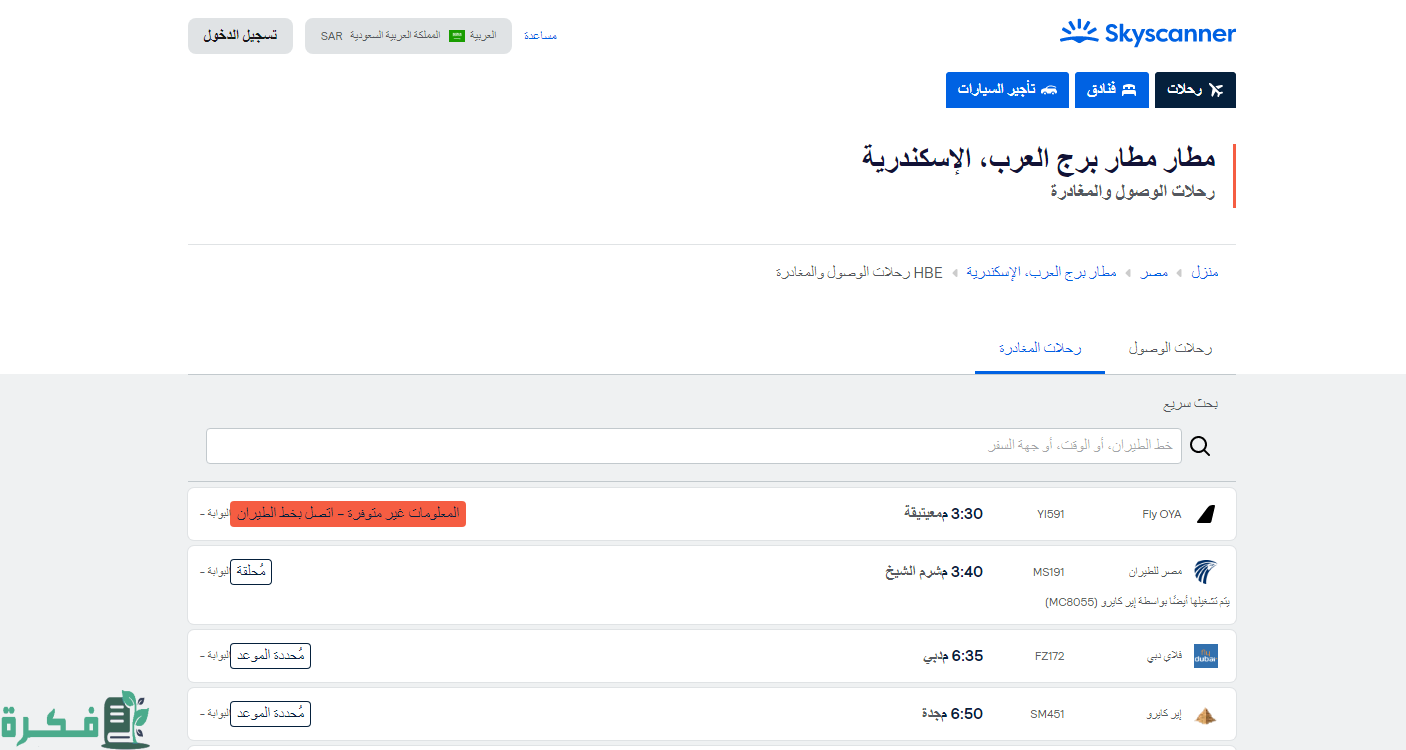This screenshot has width=1406, height=750.
Task: Select the رحلات المغادرة tab
Action: (1040, 348)
